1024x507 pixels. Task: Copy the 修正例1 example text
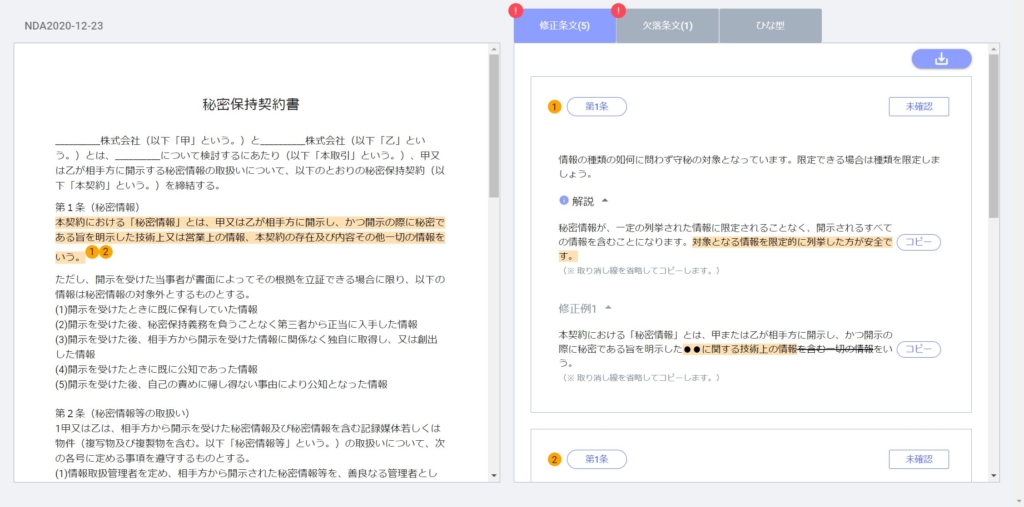coord(918,350)
